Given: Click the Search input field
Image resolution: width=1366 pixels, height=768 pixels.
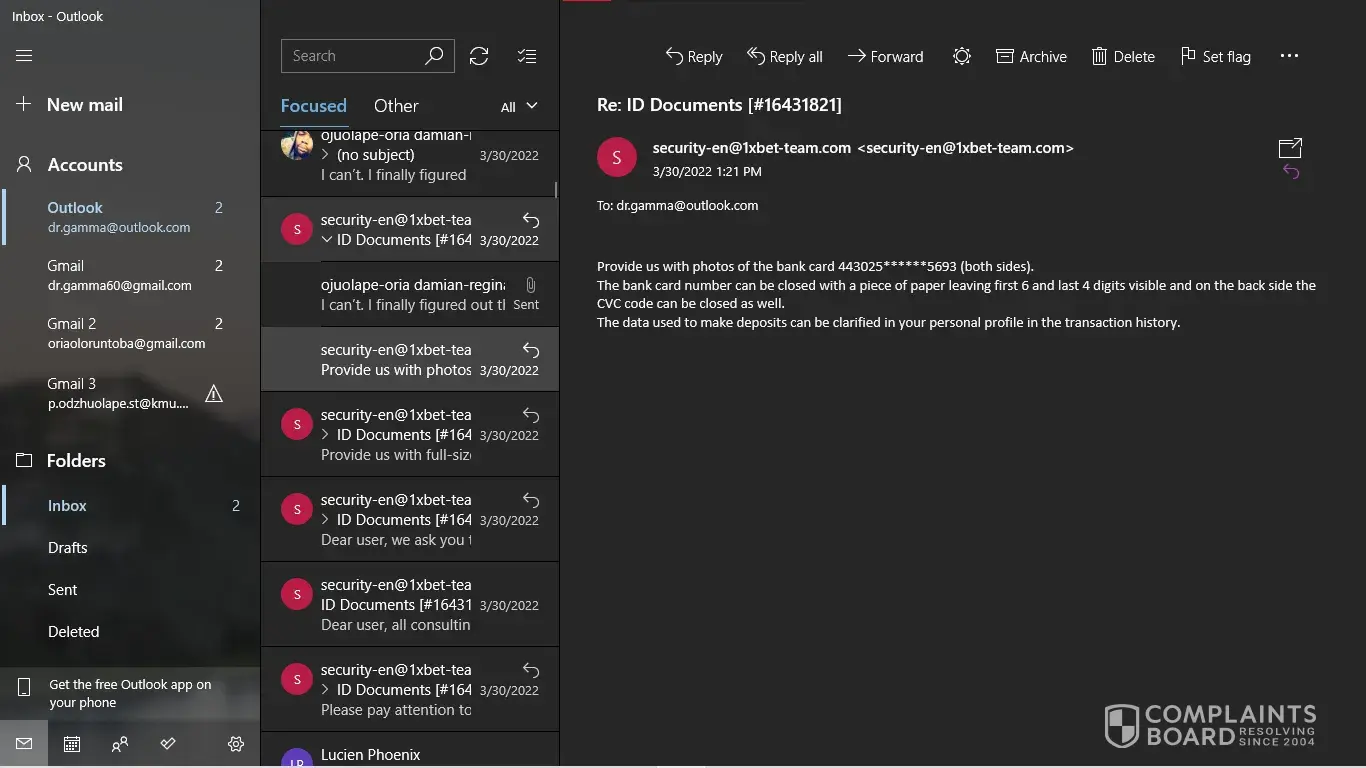Looking at the screenshot, I should click(353, 56).
